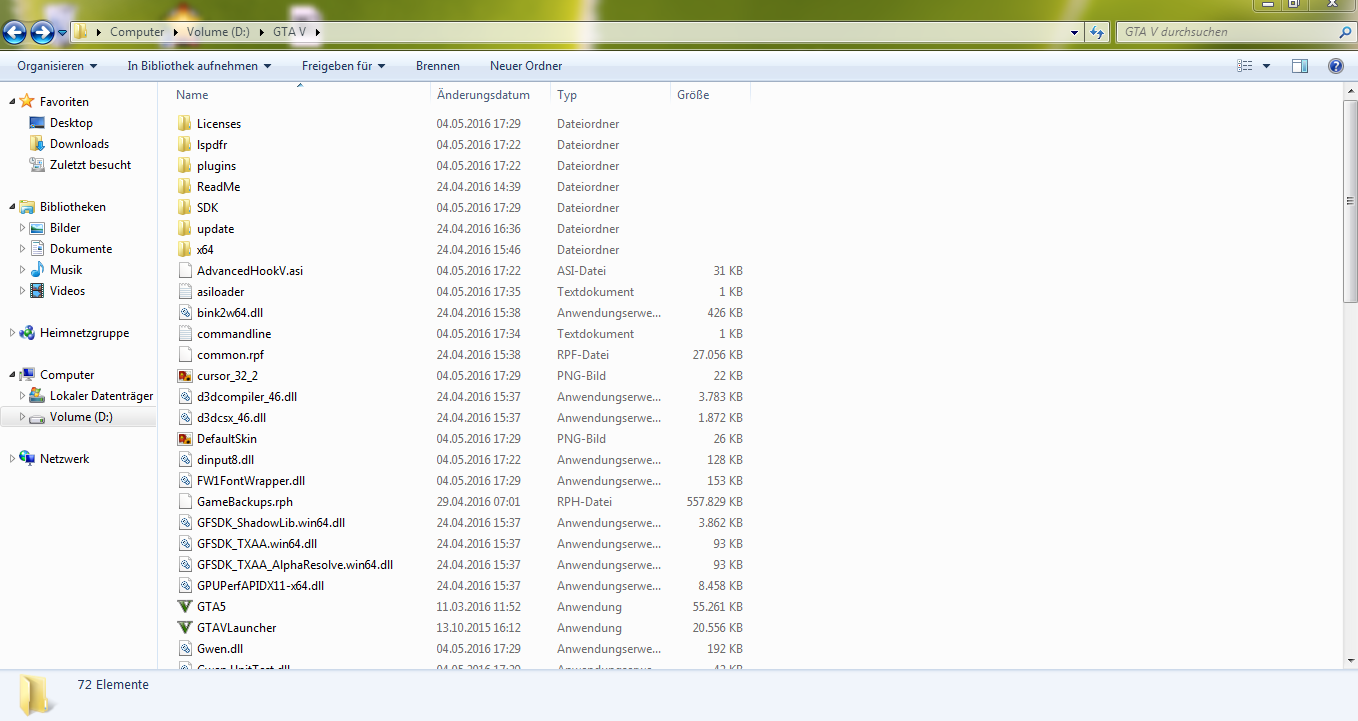Viewport: 1358px width, 721px height.
Task: Create a folder with Neuer Ordner
Action: pyautogui.click(x=526, y=66)
